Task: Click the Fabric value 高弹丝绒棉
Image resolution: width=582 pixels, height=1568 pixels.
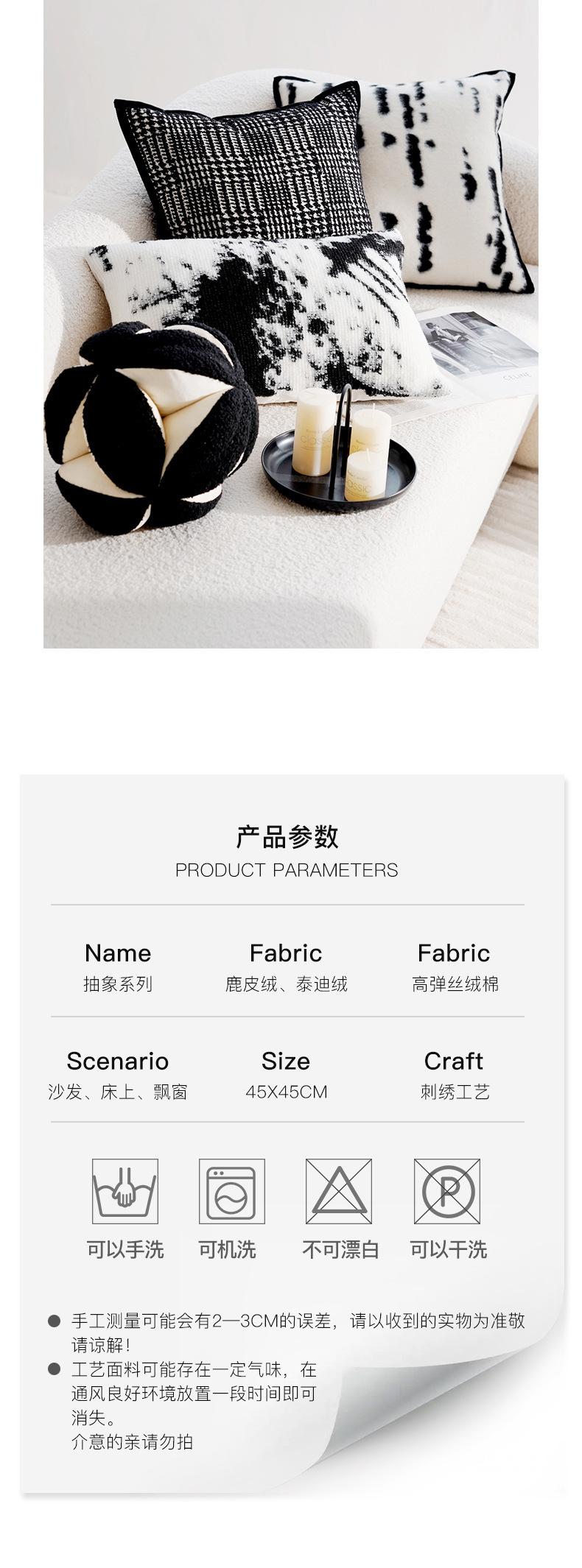Action: 455,984
